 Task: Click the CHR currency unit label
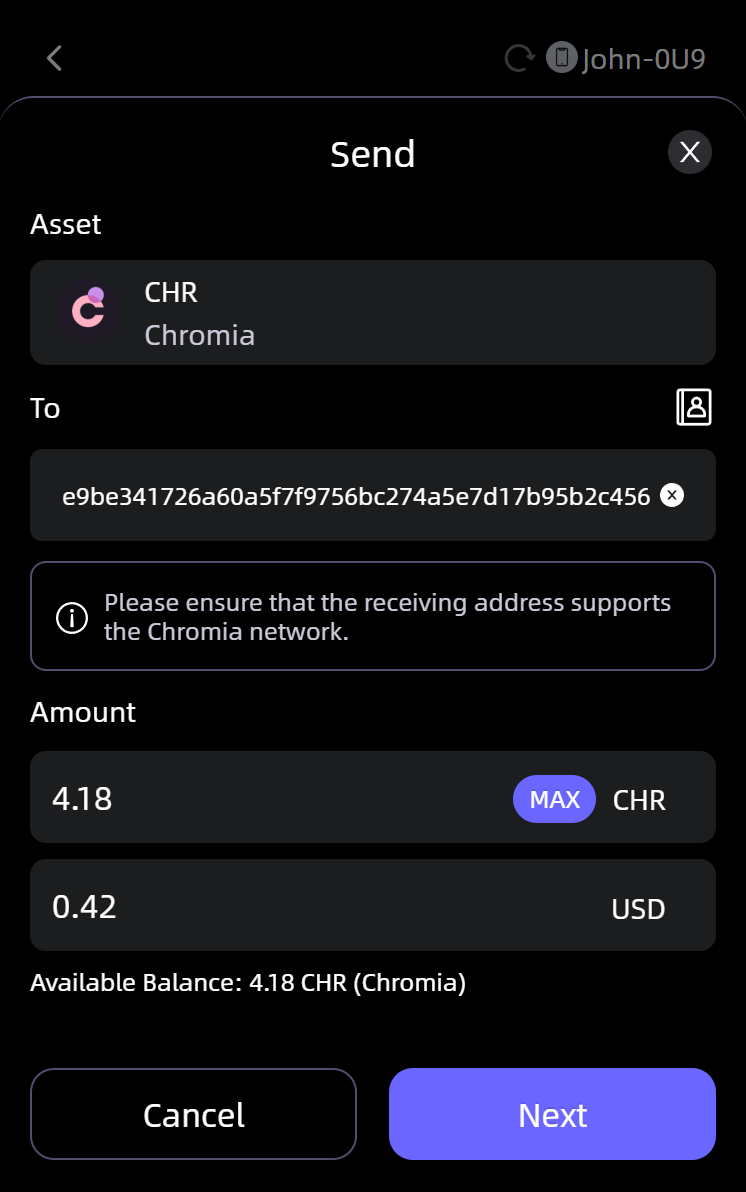pos(639,800)
